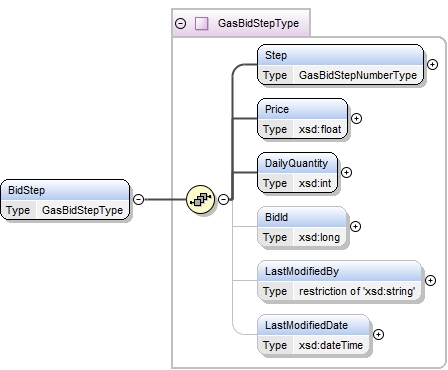Select the LastModifiedBy element box
The width and height of the screenshot is (448, 370).
(x=339, y=281)
